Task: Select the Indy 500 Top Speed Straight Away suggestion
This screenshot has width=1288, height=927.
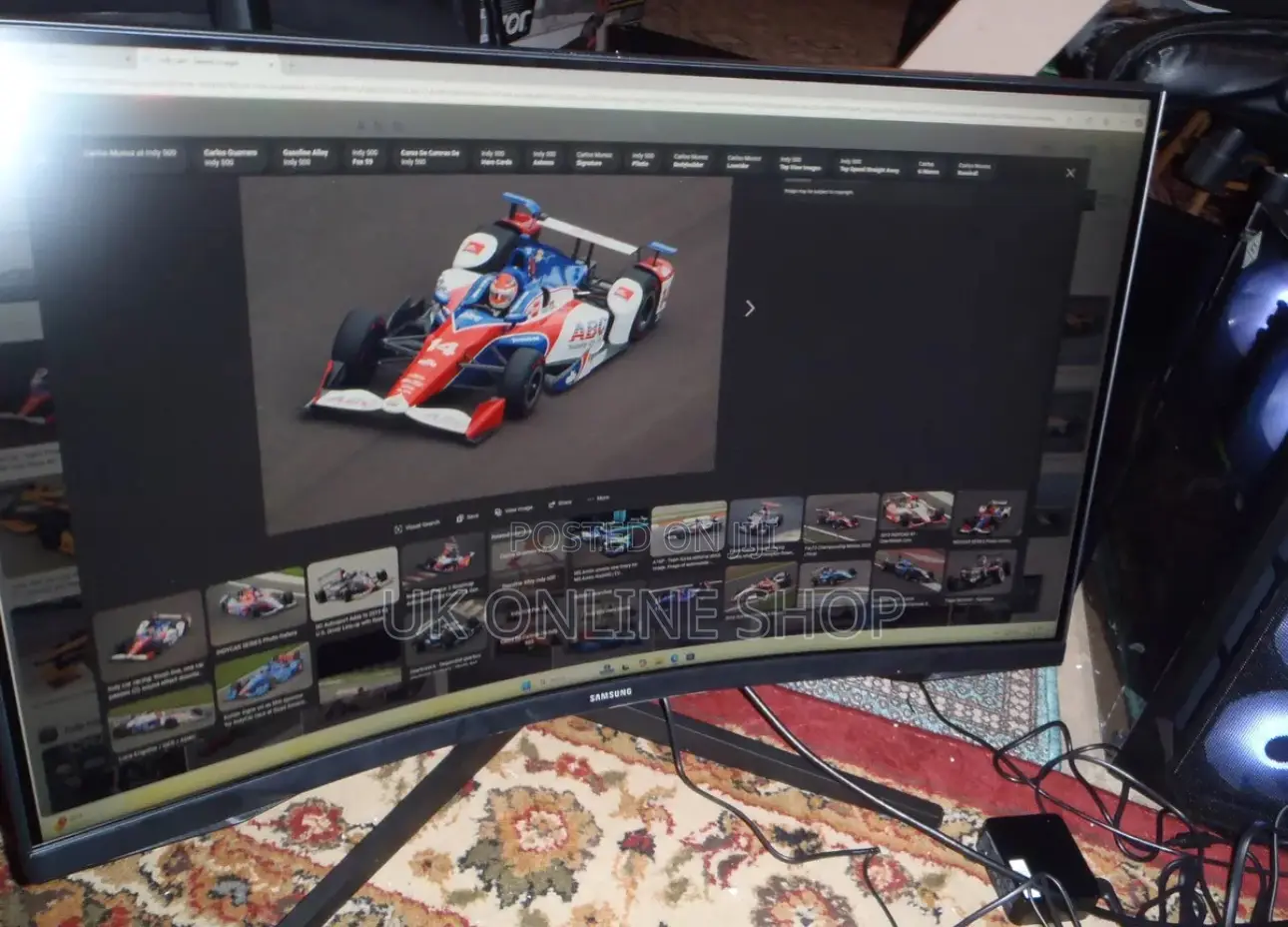Action: pos(868,165)
